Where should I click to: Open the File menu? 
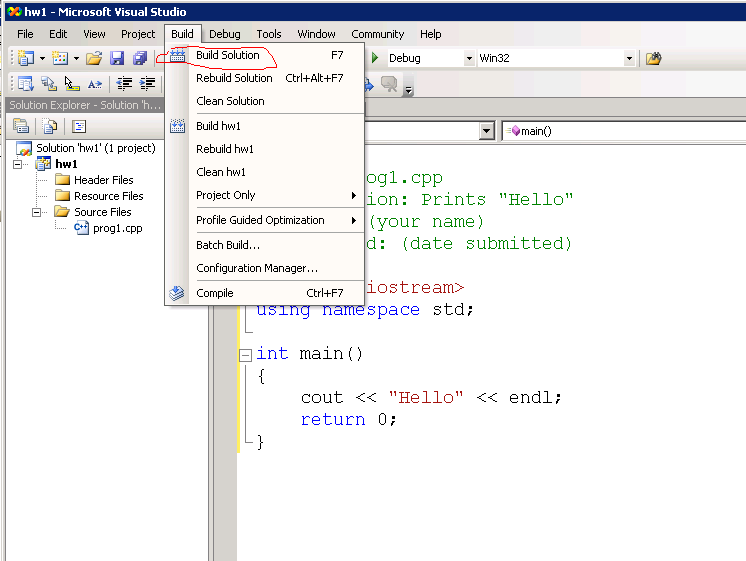25,34
